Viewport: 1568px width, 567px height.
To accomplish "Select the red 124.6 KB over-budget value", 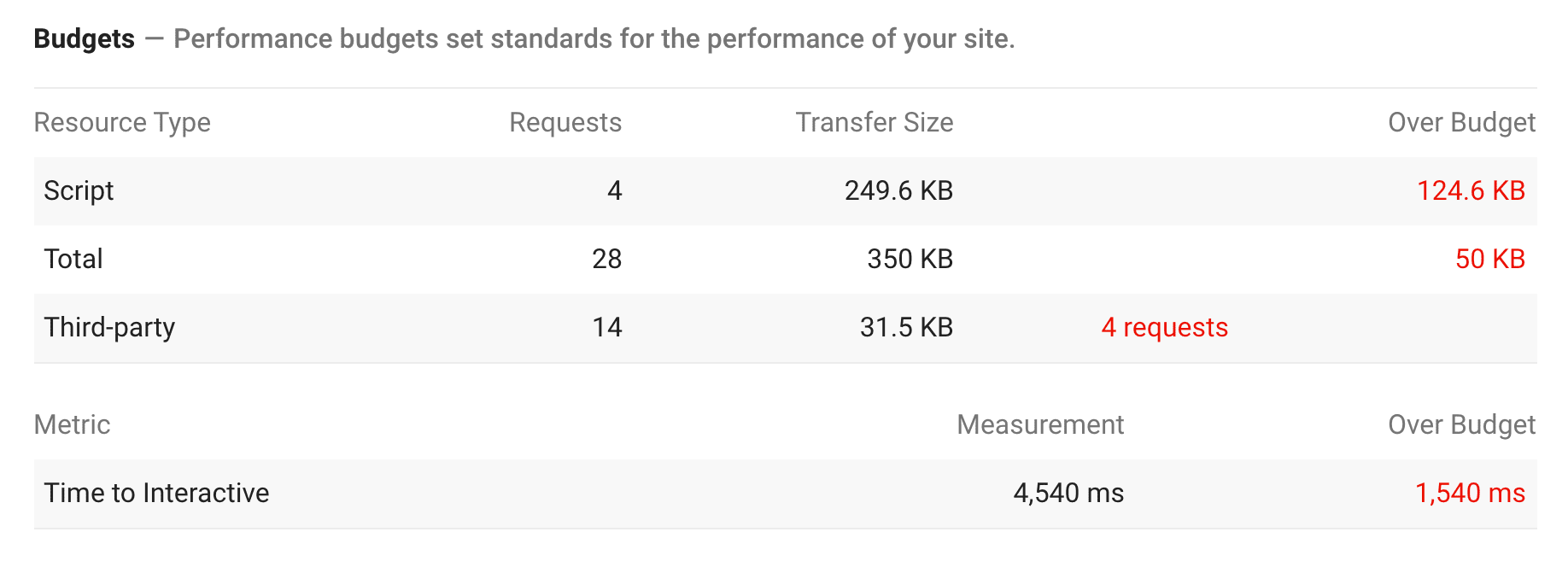I will point(1470,191).
